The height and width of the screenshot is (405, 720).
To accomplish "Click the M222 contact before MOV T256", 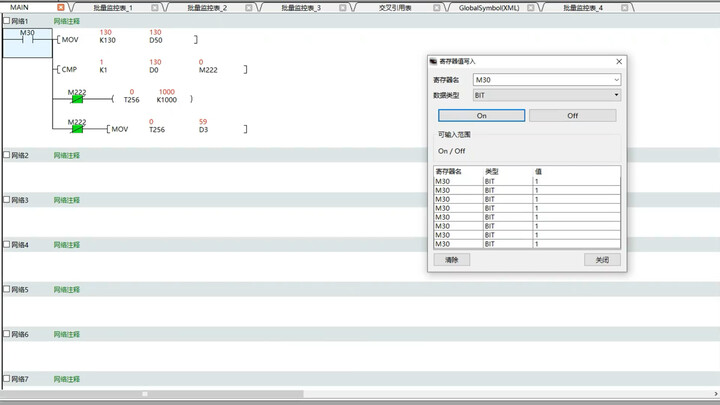I will pos(77,129).
